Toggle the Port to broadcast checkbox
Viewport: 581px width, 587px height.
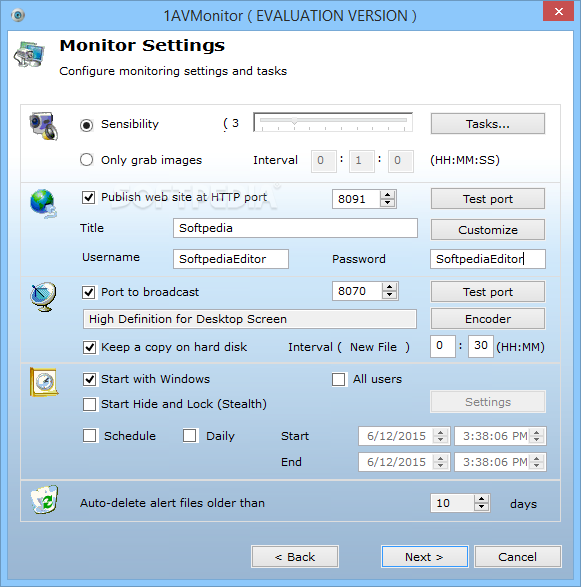(x=89, y=292)
